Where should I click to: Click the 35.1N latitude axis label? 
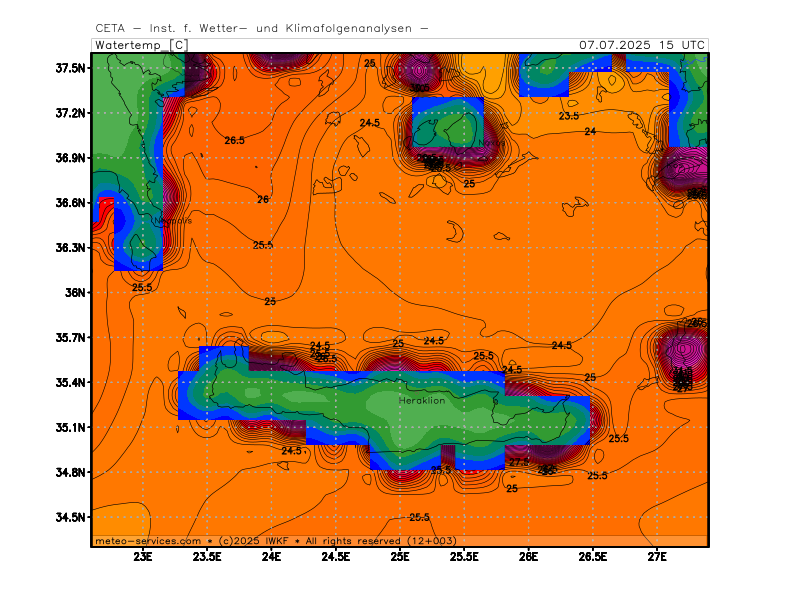pyautogui.click(x=70, y=427)
